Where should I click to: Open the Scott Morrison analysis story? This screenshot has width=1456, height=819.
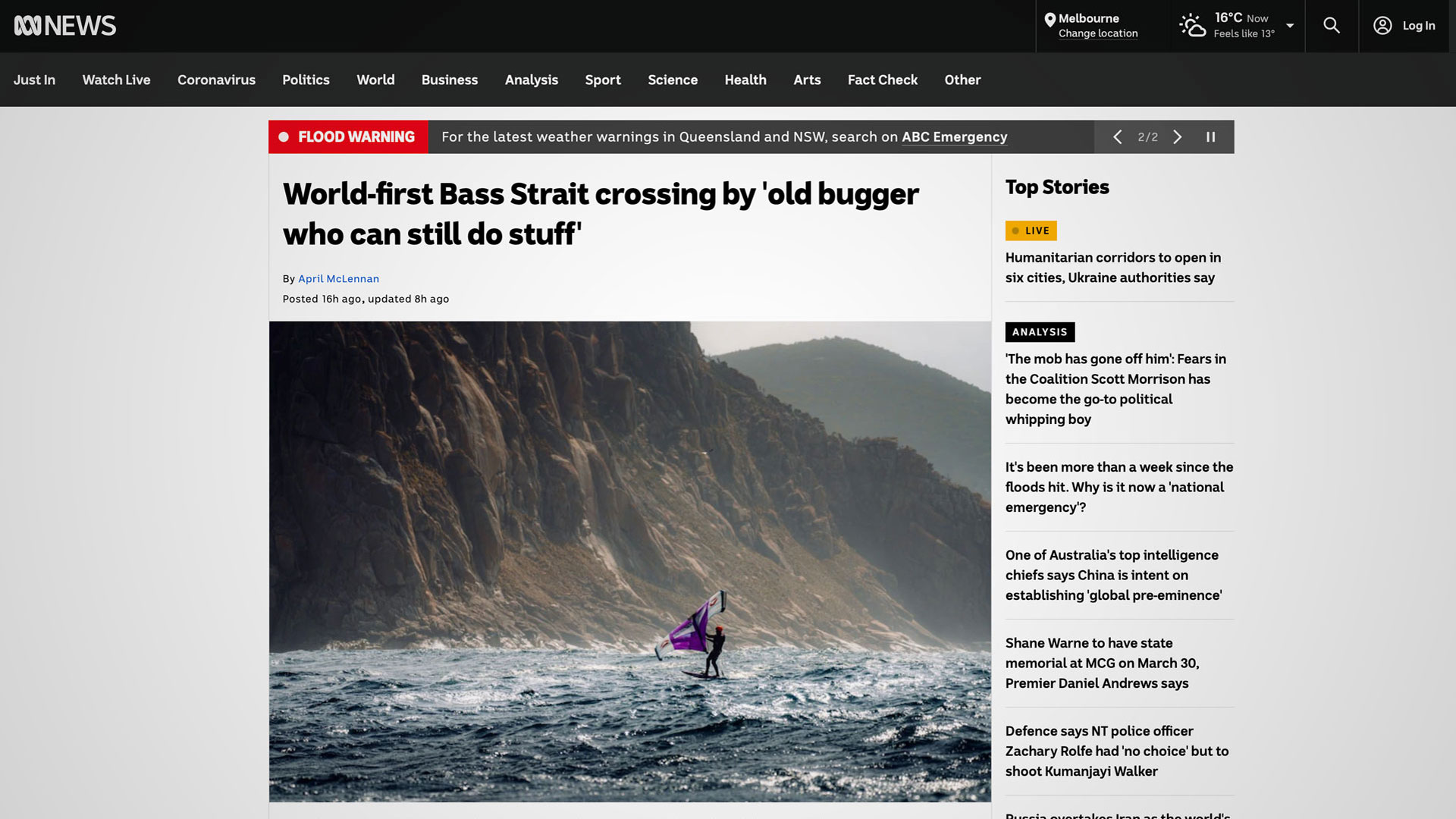(x=1115, y=389)
